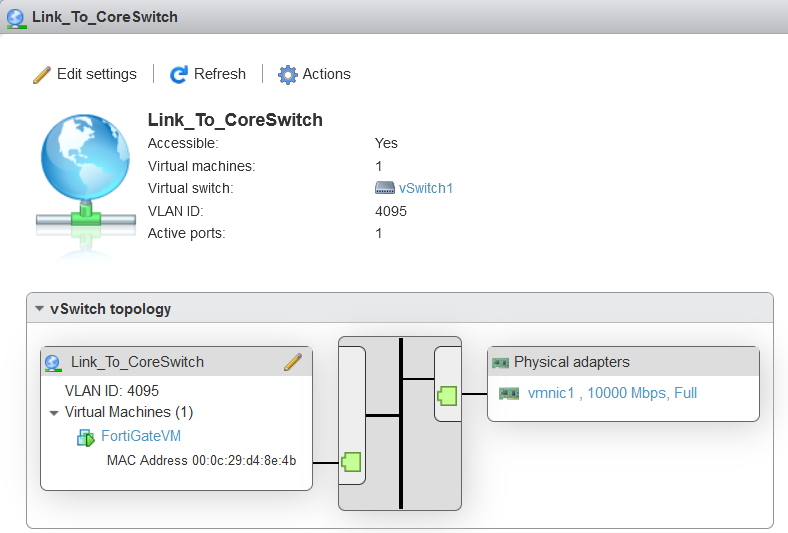Screen dimensions: 788x533
Task: Open Edit settings for the port group
Action: pos(96,74)
